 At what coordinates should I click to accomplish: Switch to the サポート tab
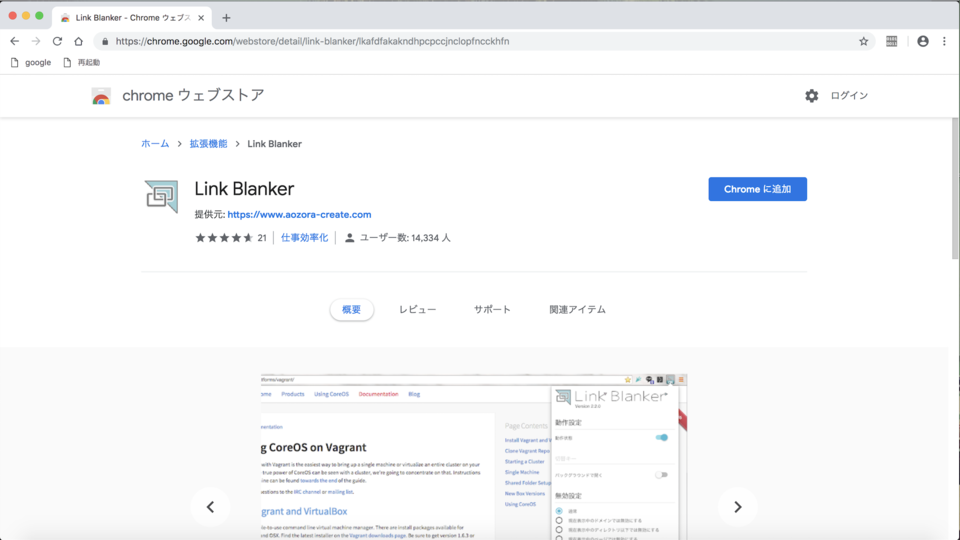click(492, 310)
